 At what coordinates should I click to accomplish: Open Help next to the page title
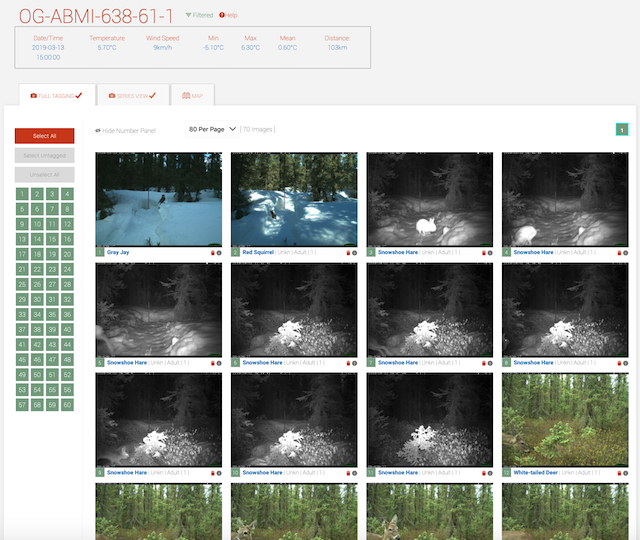[x=228, y=15]
